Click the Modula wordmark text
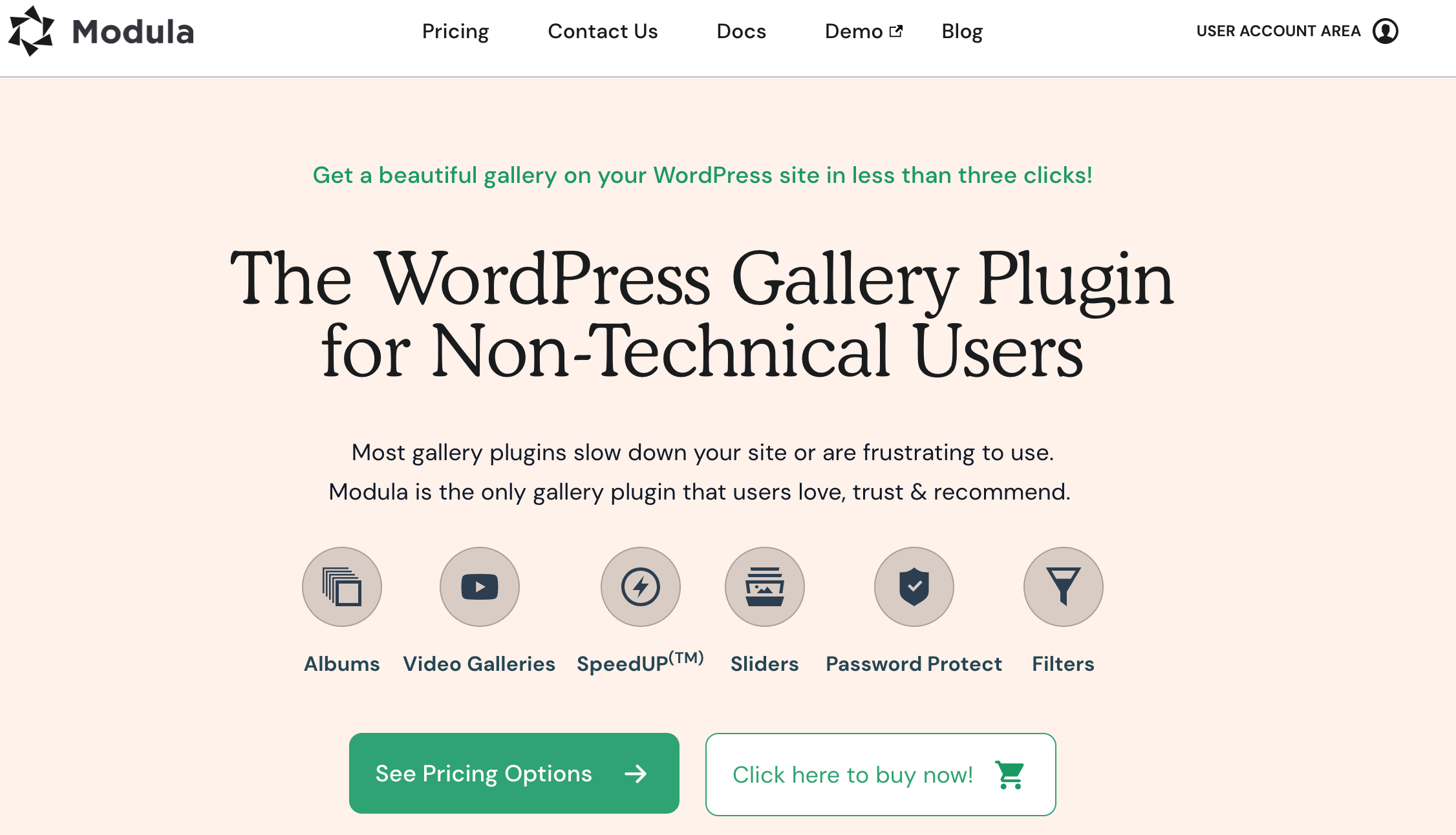Image resolution: width=1456 pixels, height=835 pixels. pyautogui.click(x=133, y=32)
